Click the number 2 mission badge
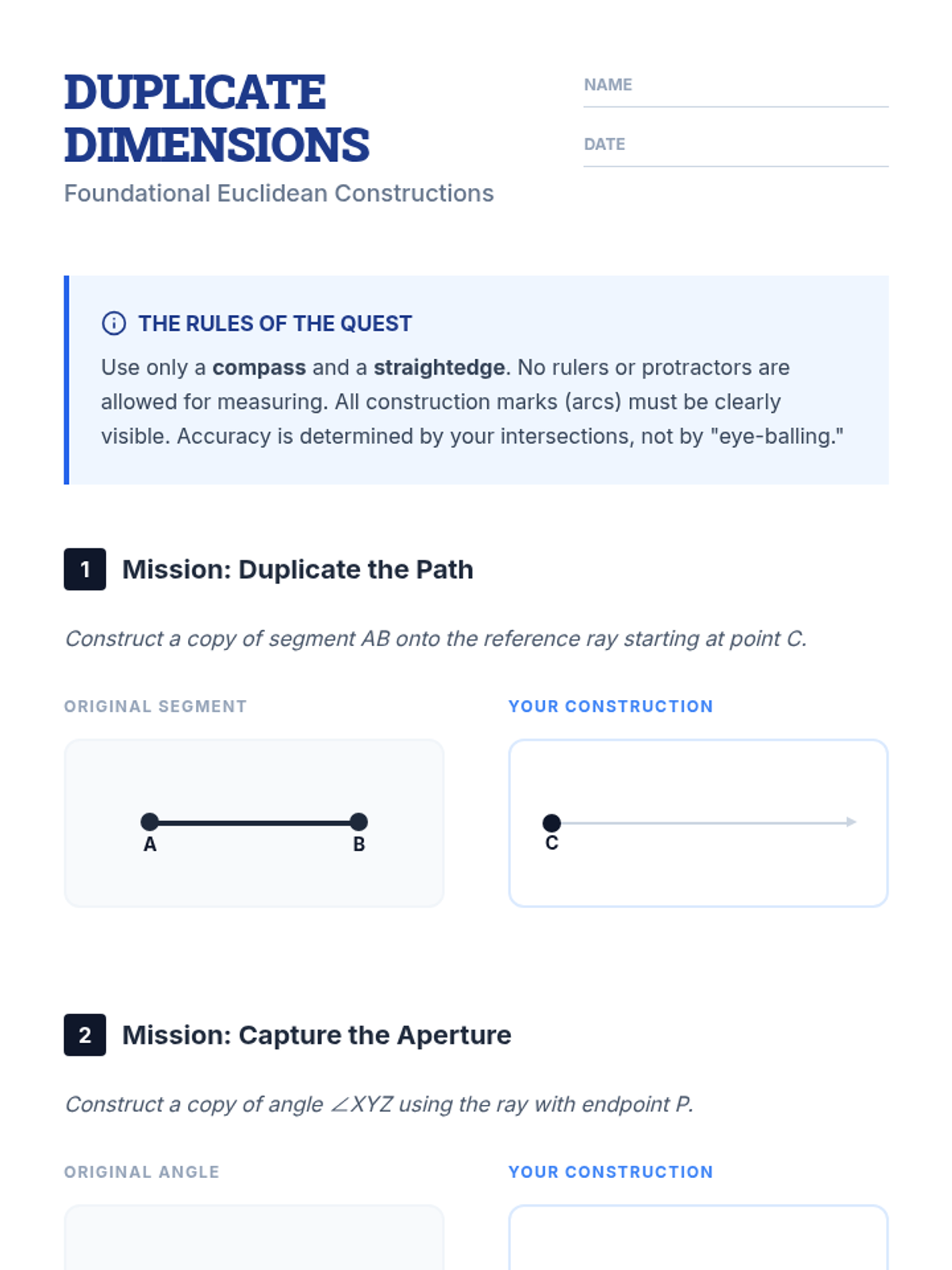 (85, 1035)
